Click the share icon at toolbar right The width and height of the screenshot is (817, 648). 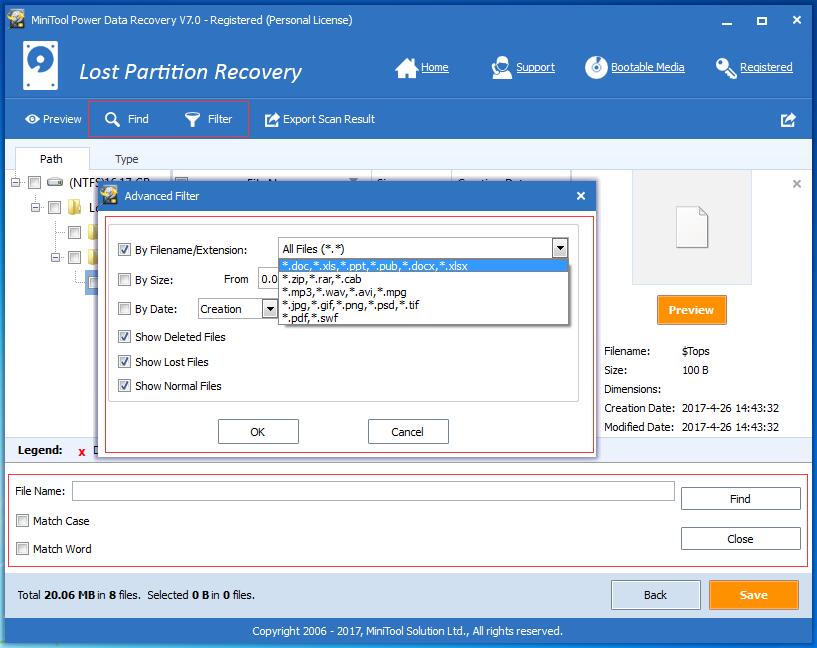tap(788, 118)
